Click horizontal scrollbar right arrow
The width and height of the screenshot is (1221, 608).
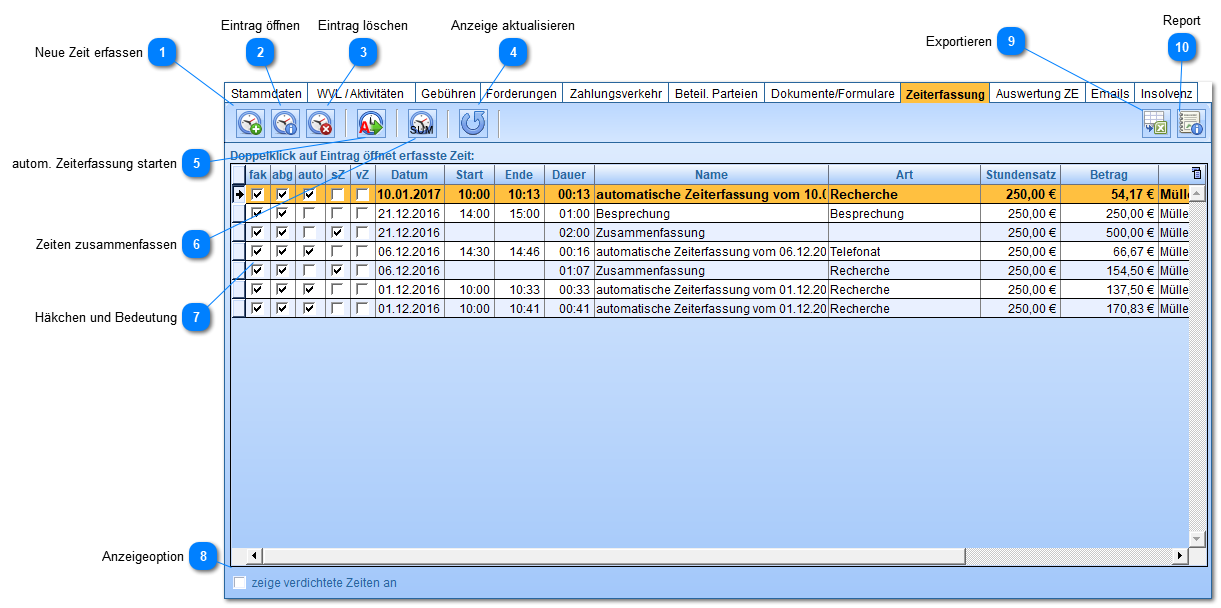(x=1180, y=555)
